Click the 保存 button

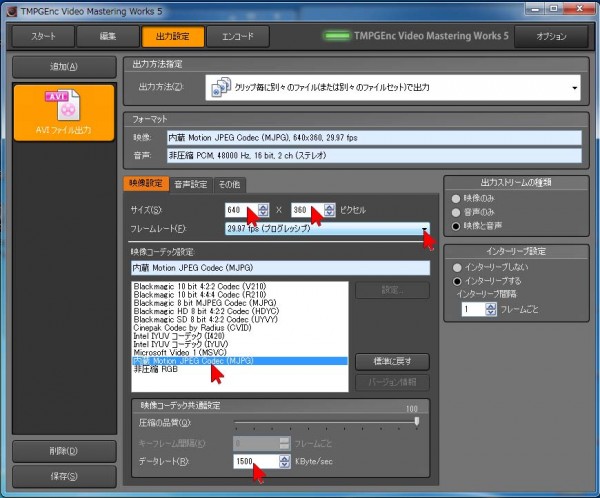pyautogui.click(x=62, y=476)
